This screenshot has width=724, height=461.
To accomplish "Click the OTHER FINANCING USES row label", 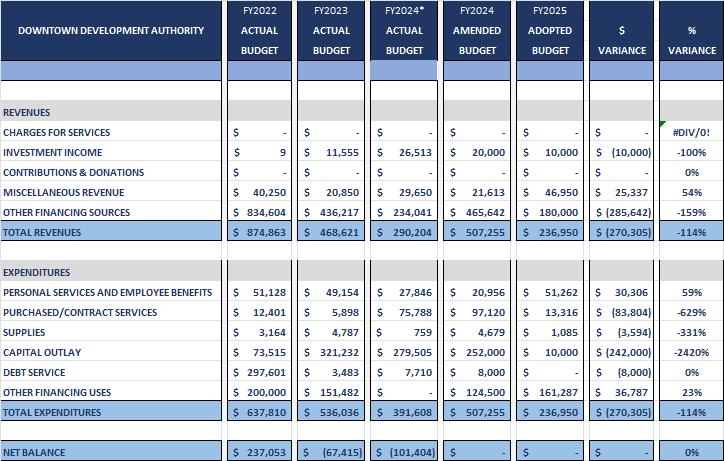I will pos(57,393).
